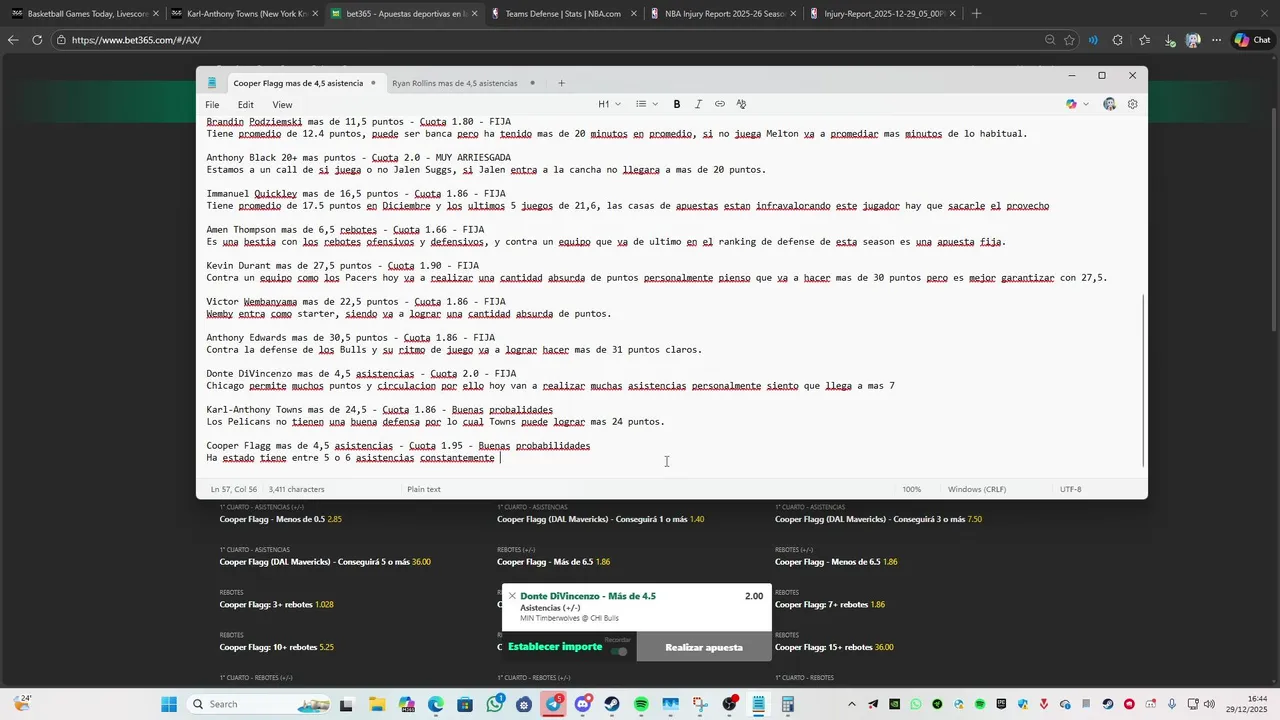This screenshot has height=720, width=1280.
Task: Open the UTF-8 encoding selector
Action: coord(1070,489)
